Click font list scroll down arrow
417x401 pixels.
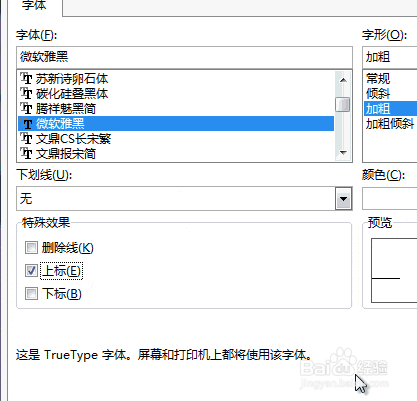(x=343, y=153)
